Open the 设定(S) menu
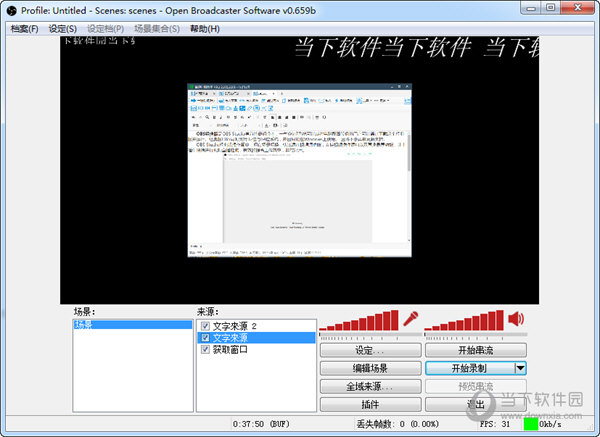This screenshot has width=600, height=437. click(62, 29)
